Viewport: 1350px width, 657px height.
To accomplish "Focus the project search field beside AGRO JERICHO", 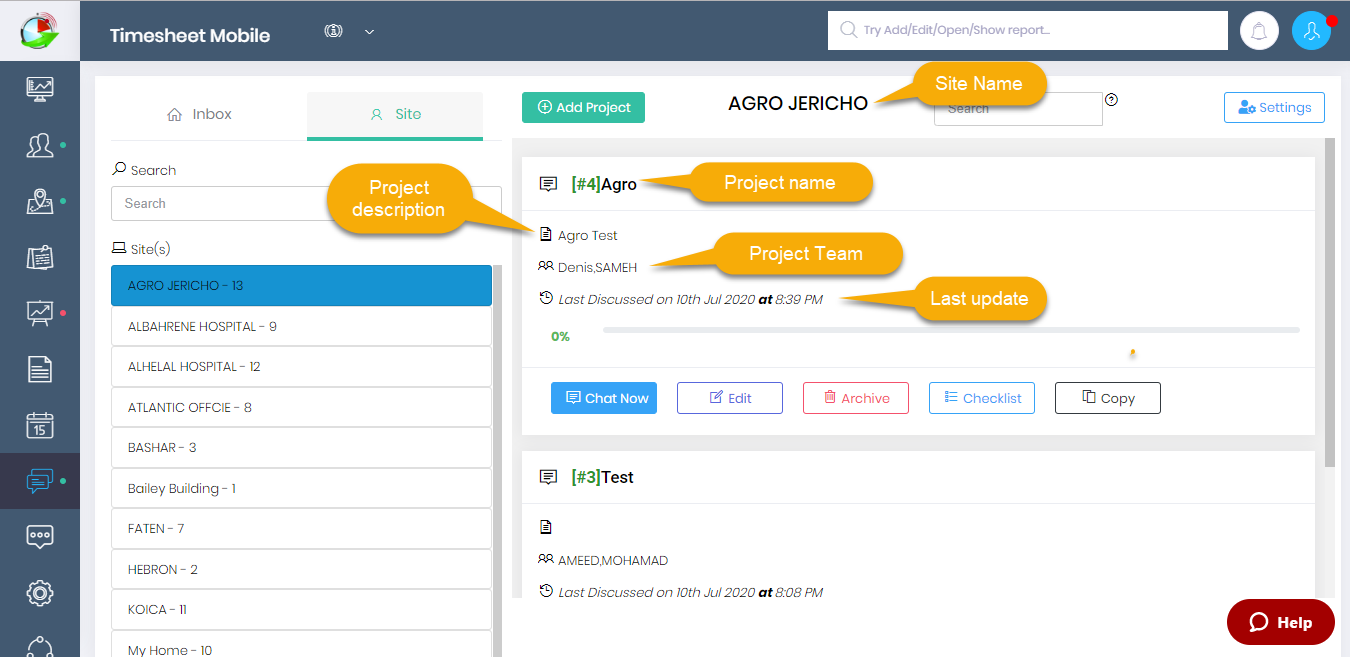I will pos(1018,108).
